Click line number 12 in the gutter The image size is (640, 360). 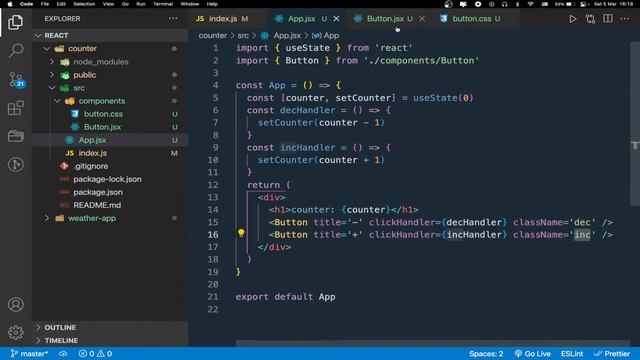[x=213, y=185]
